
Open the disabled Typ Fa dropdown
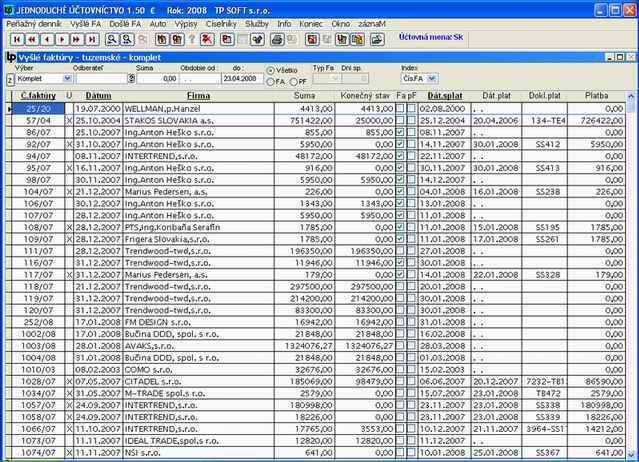[x=335, y=78]
